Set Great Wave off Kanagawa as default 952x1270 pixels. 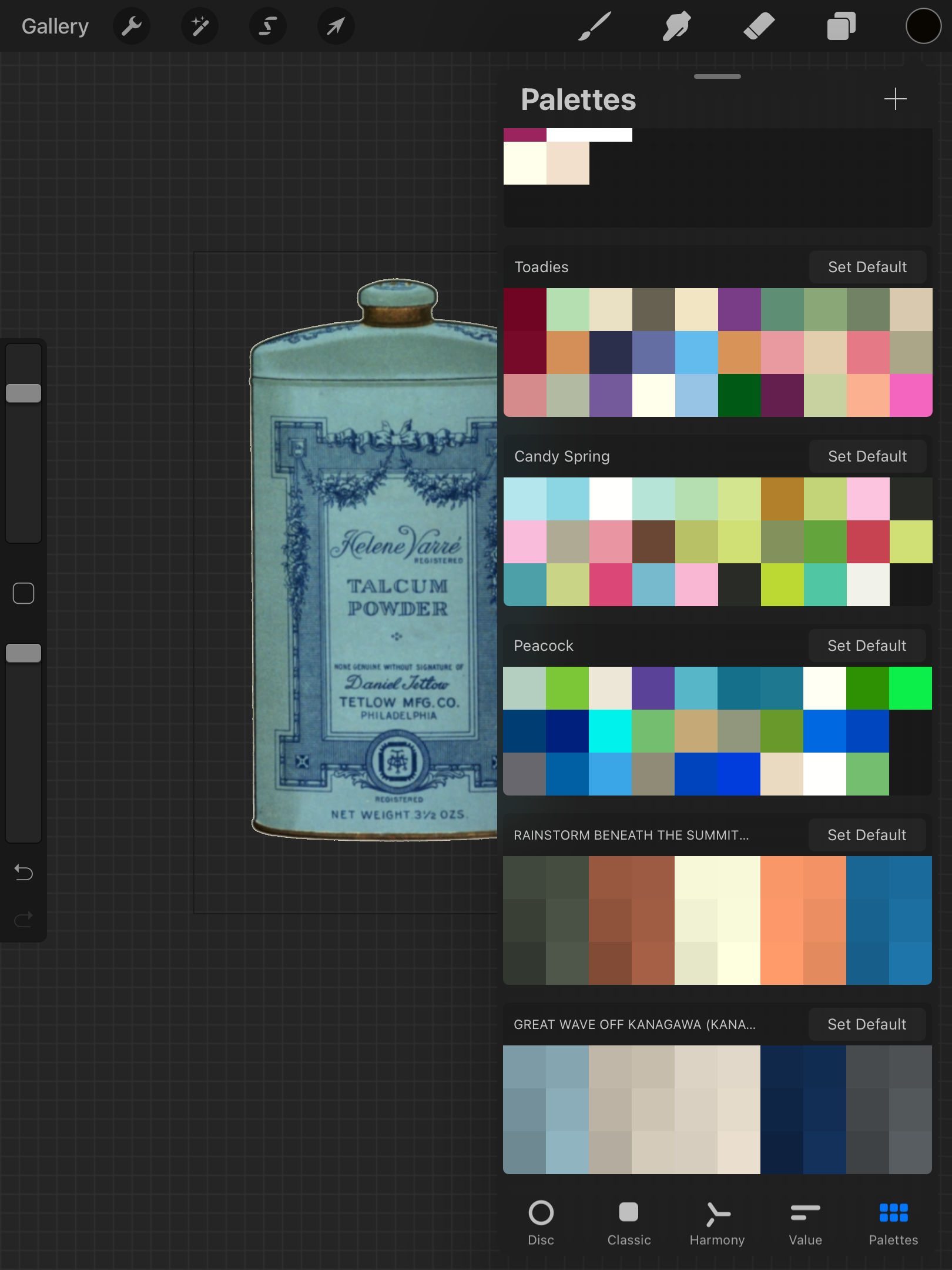click(x=867, y=1024)
